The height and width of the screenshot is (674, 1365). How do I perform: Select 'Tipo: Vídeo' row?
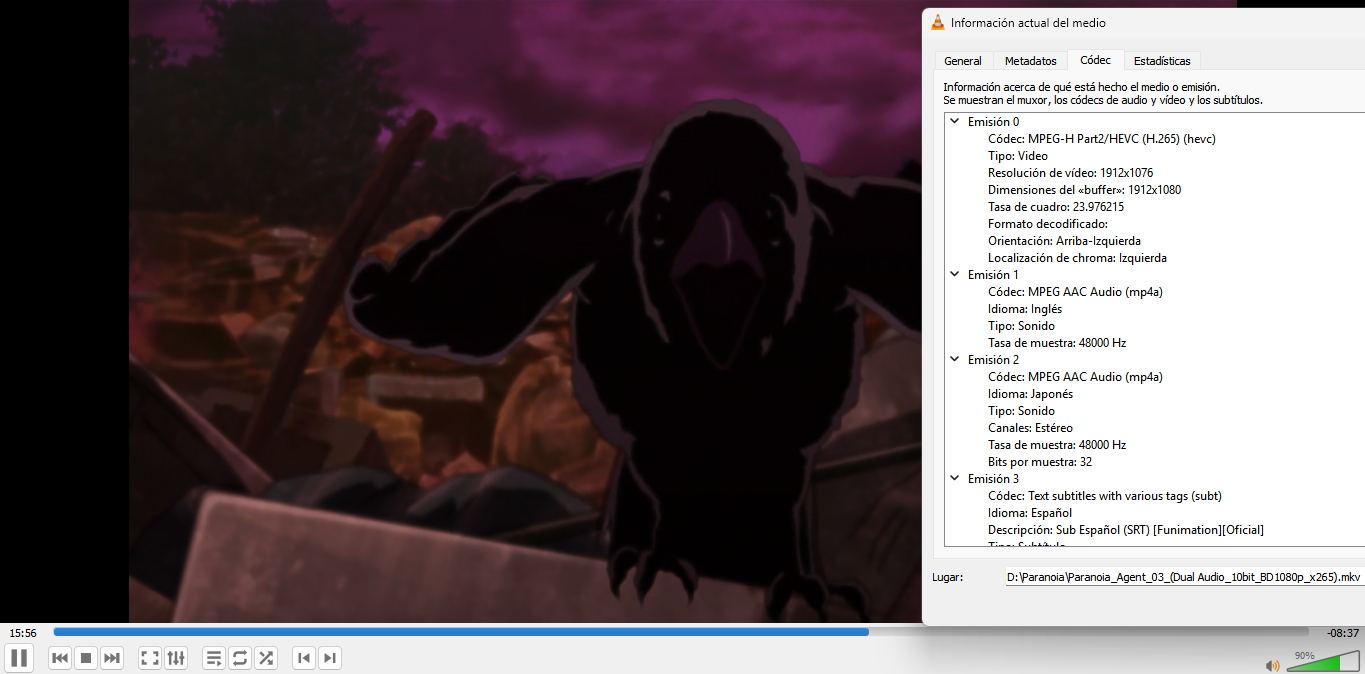pyautogui.click(x=1018, y=156)
